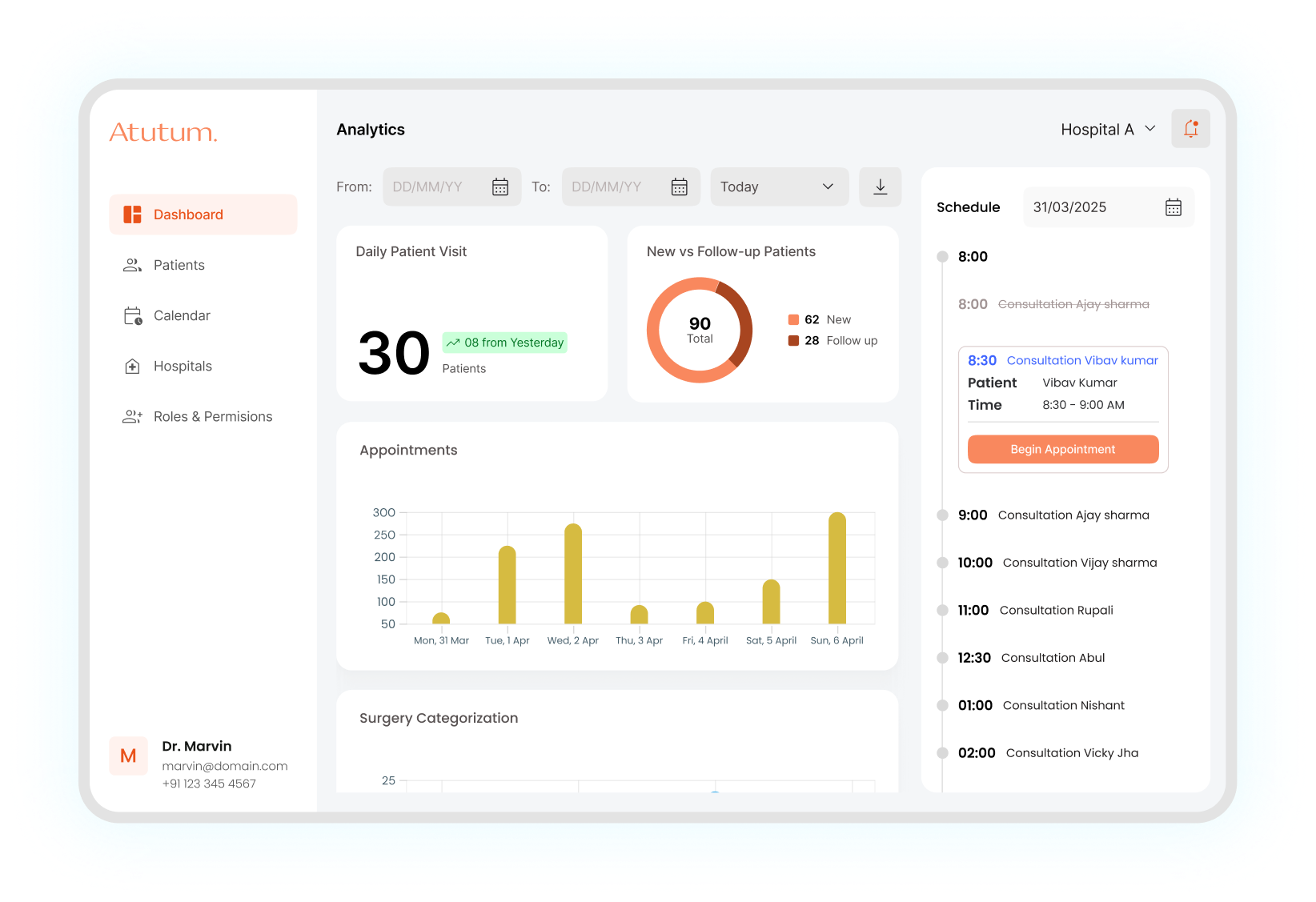
Task: Open the notification bell
Action: coord(1190,128)
